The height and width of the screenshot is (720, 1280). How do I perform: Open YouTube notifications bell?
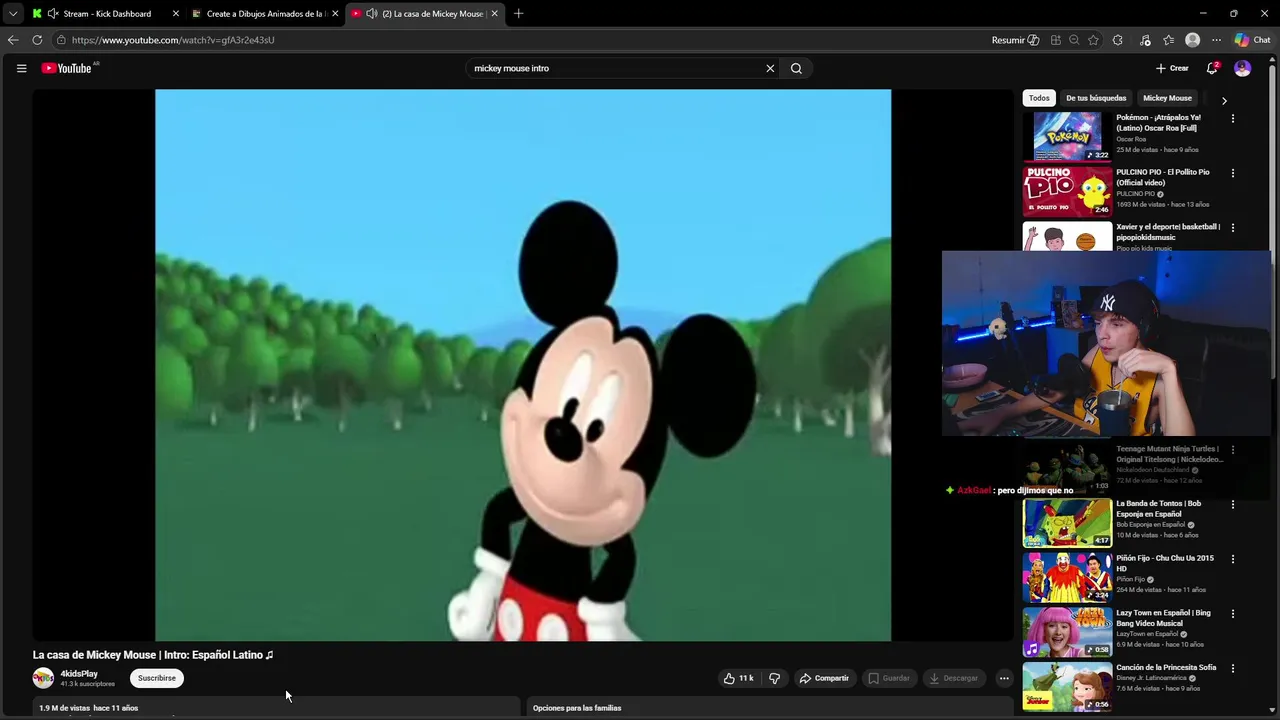pos(1212,68)
